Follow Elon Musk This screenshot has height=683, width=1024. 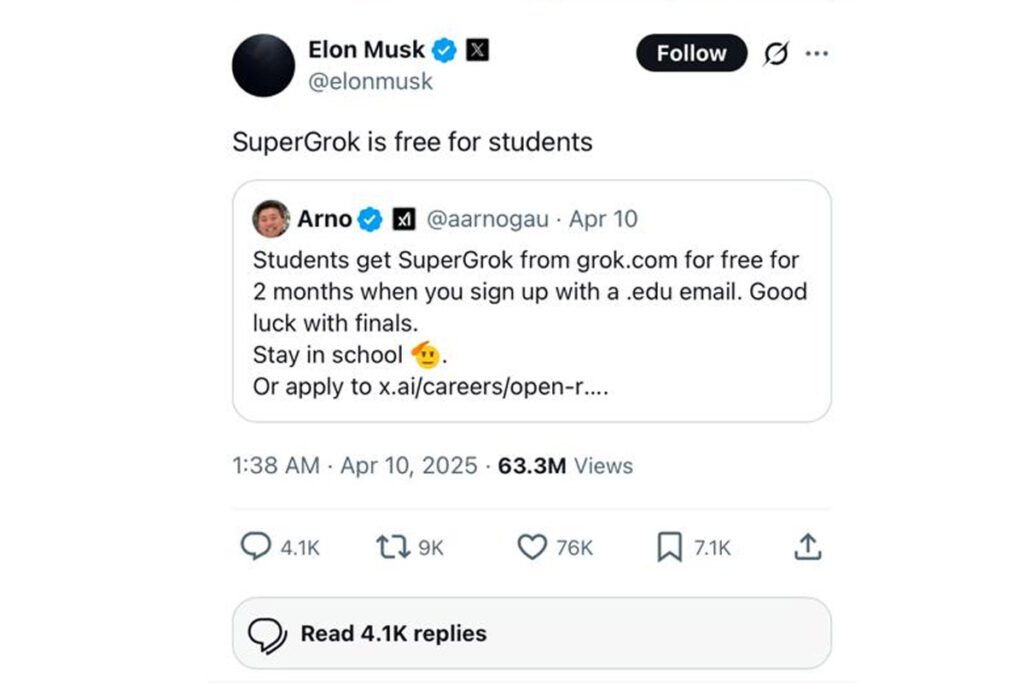[691, 54]
